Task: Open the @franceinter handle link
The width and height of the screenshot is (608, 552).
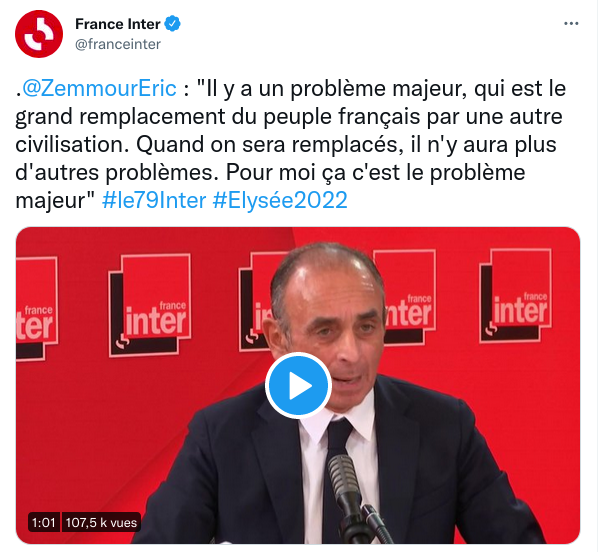Action: [x=117, y=44]
